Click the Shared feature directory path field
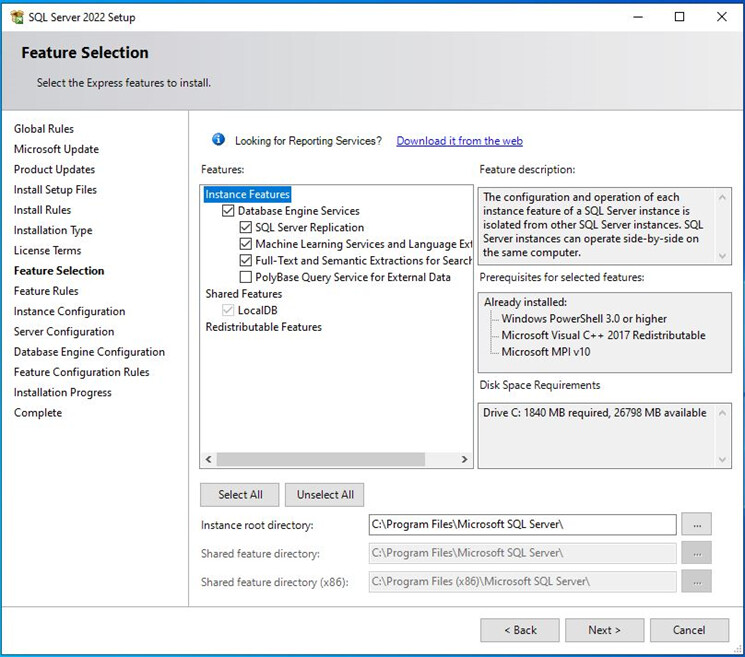745x657 pixels. pyautogui.click(x=522, y=553)
